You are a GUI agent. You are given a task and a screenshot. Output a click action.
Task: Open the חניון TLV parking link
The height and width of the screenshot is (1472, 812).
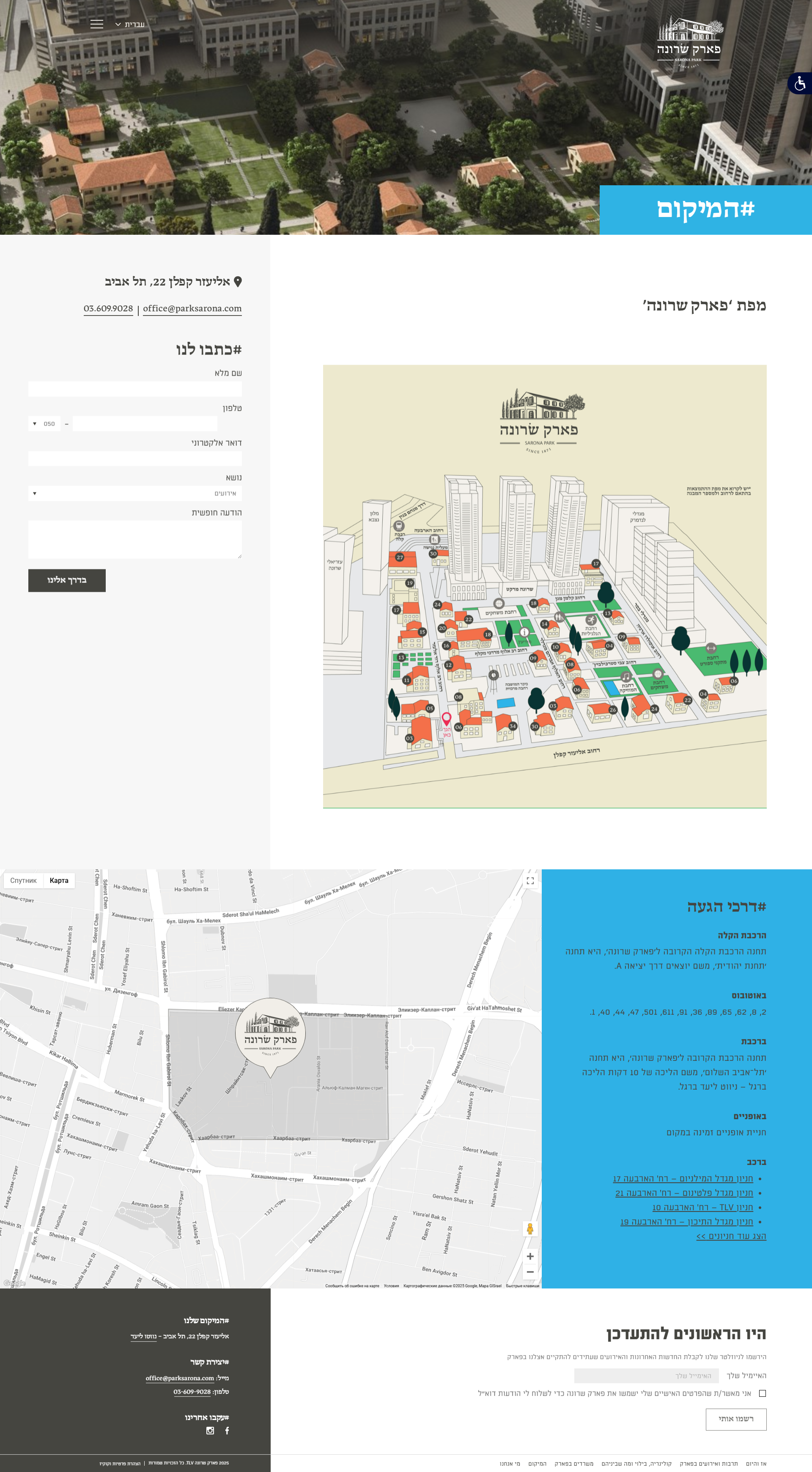click(x=703, y=1207)
